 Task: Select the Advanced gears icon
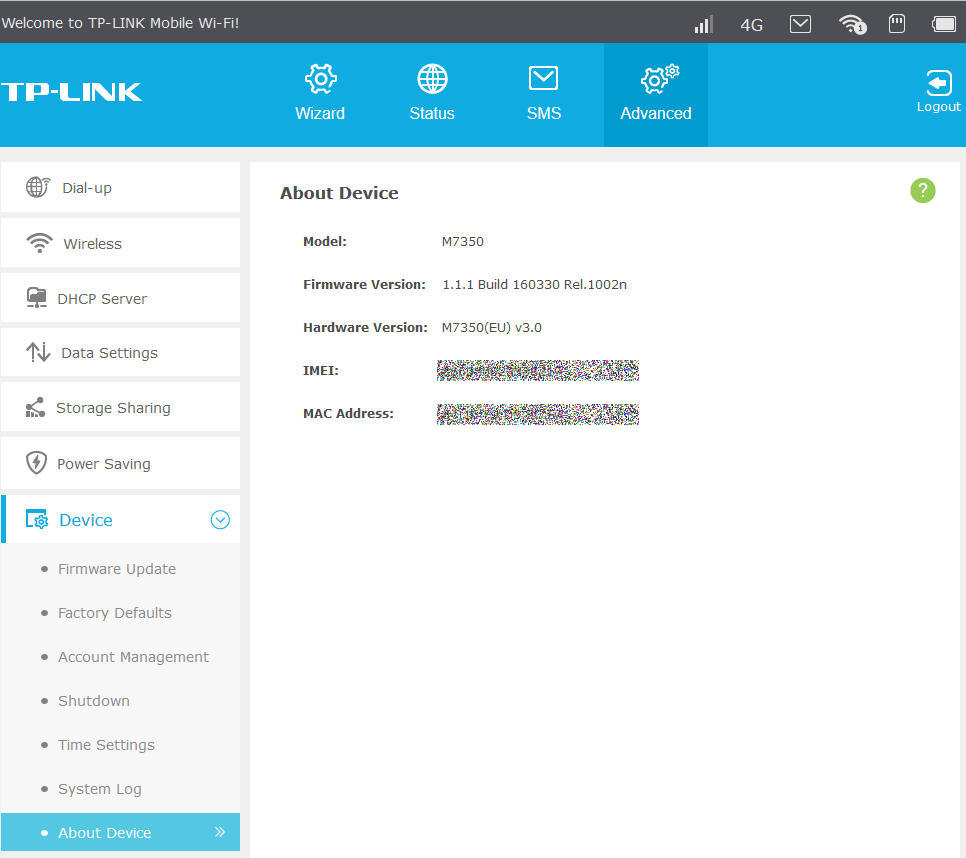pos(659,79)
